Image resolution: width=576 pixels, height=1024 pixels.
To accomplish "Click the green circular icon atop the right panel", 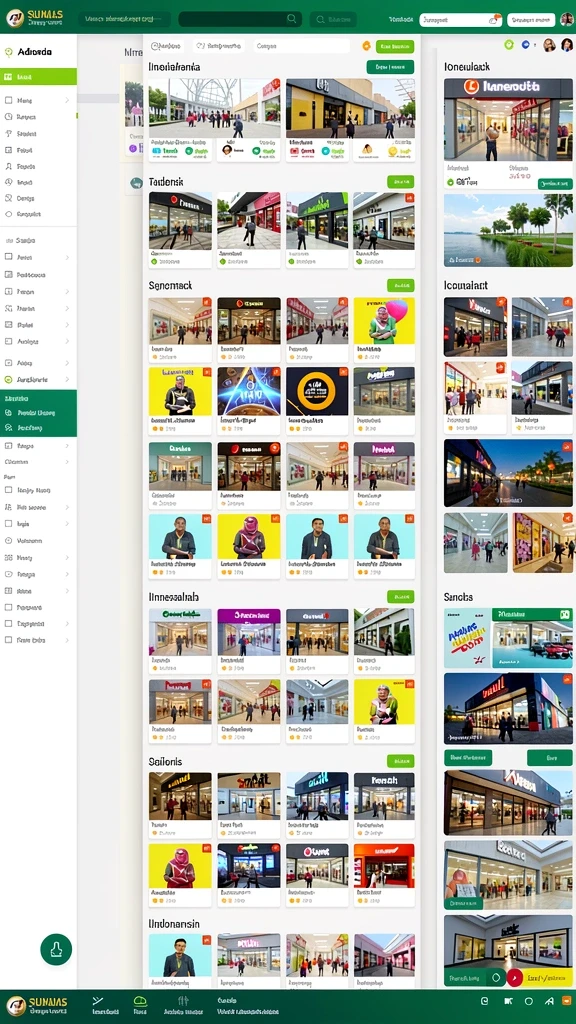I will [509, 44].
